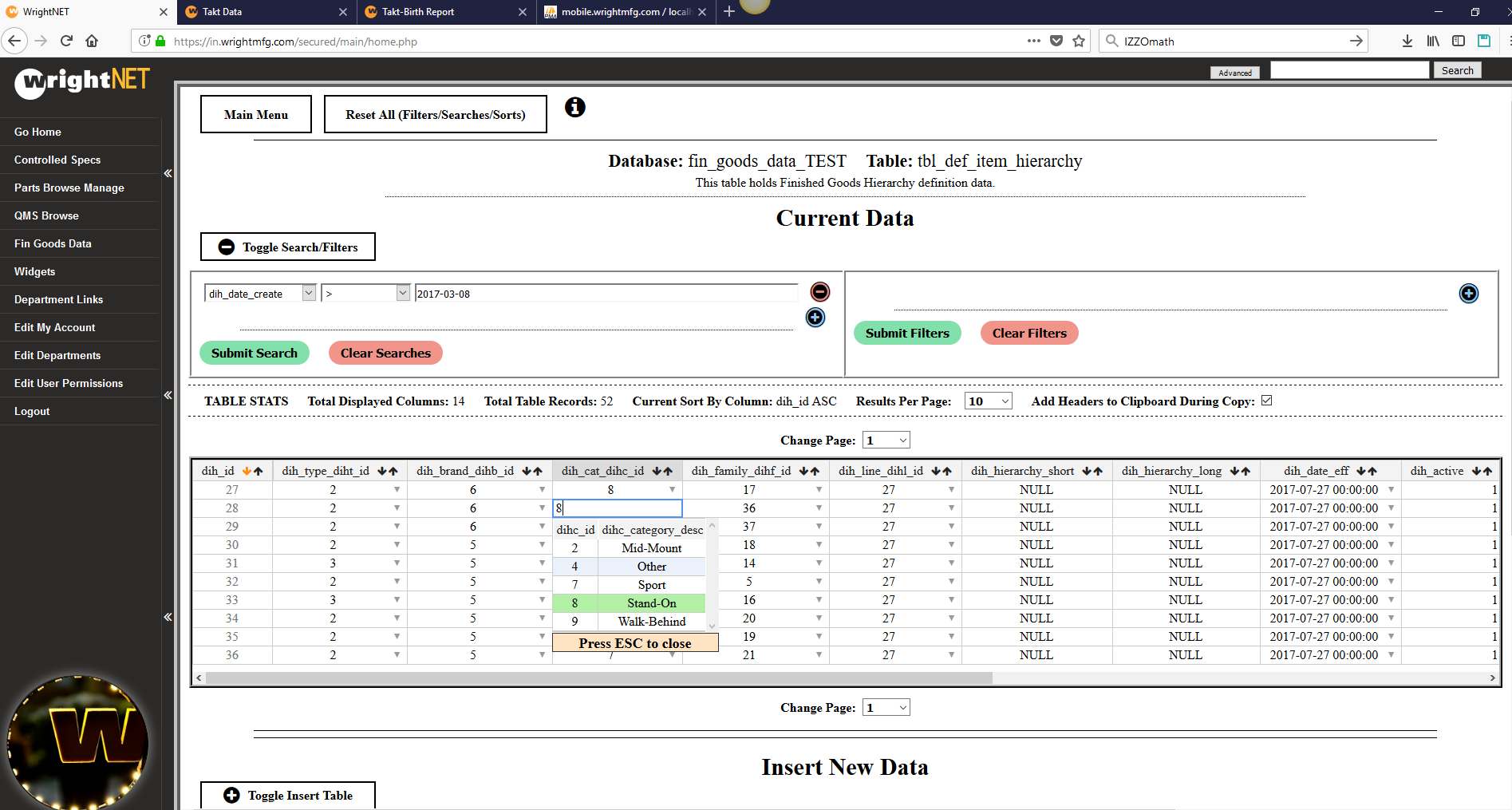Open bottom Change Page dropdown
Screen dimensions: 1512x810
tap(886, 707)
